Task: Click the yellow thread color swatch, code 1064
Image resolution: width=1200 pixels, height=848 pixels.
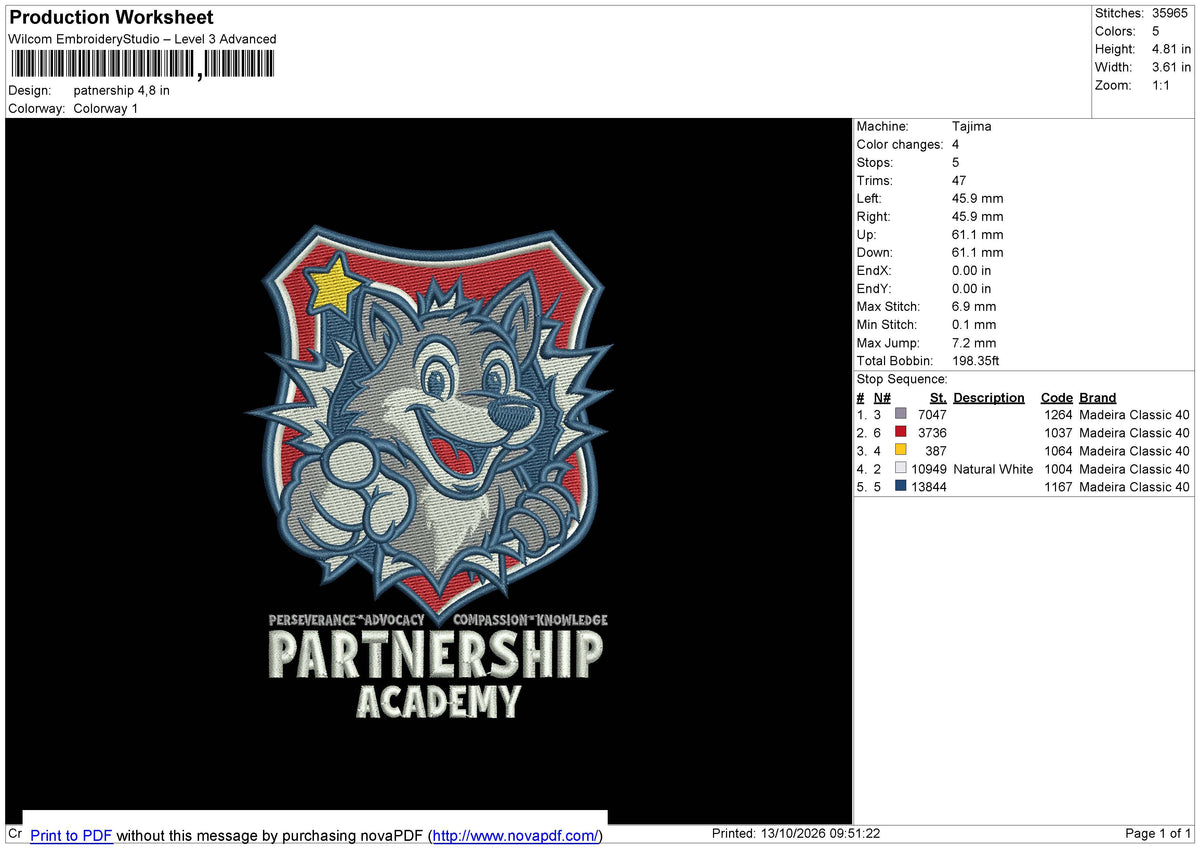Action: [x=901, y=450]
